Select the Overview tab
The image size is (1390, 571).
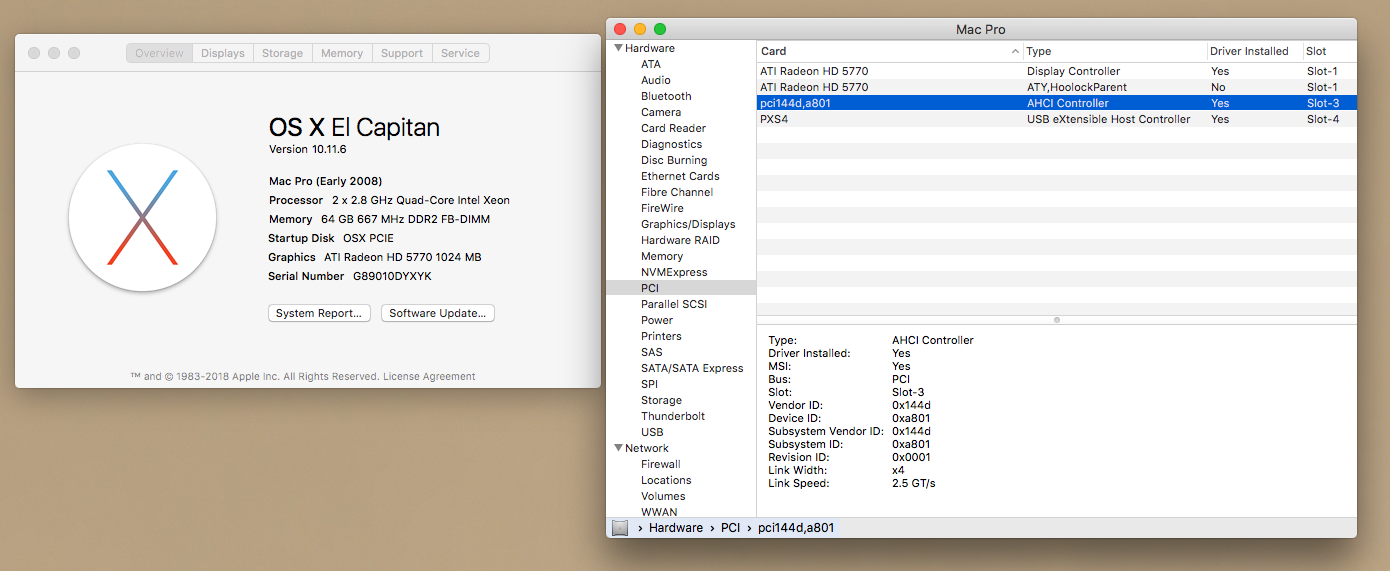160,53
